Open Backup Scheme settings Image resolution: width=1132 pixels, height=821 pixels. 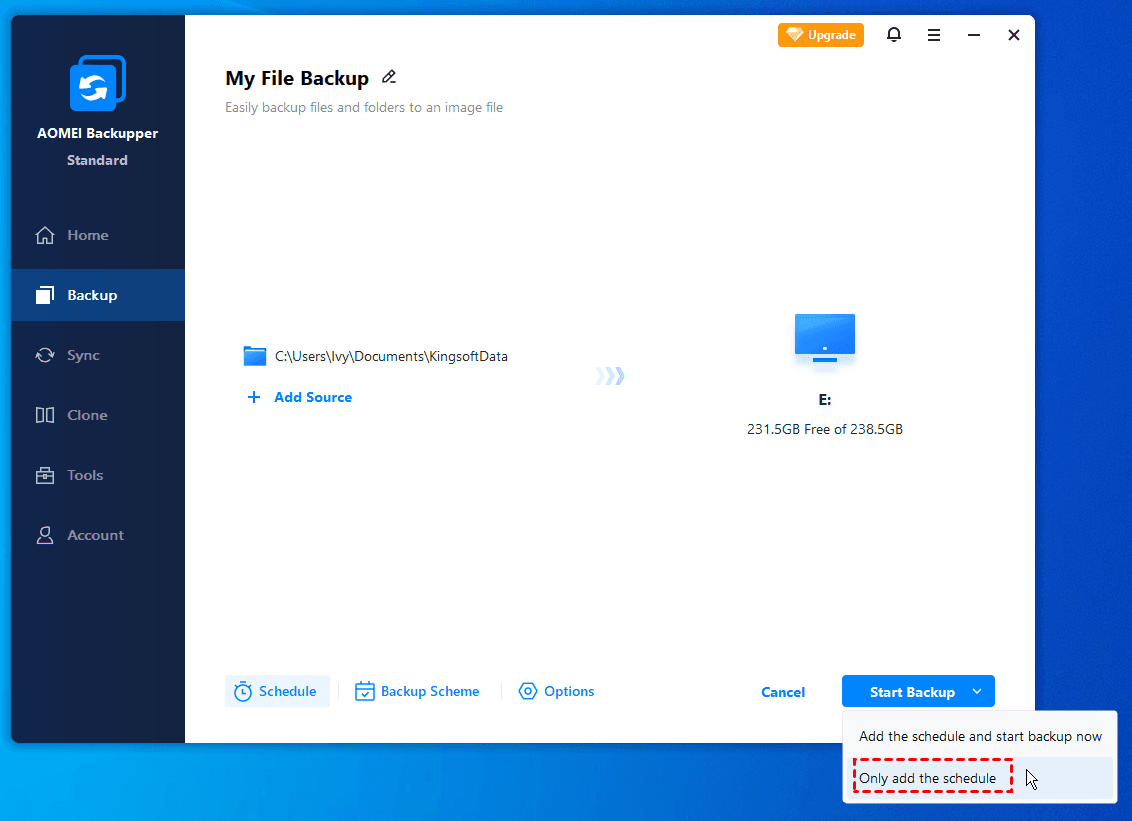[417, 691]
